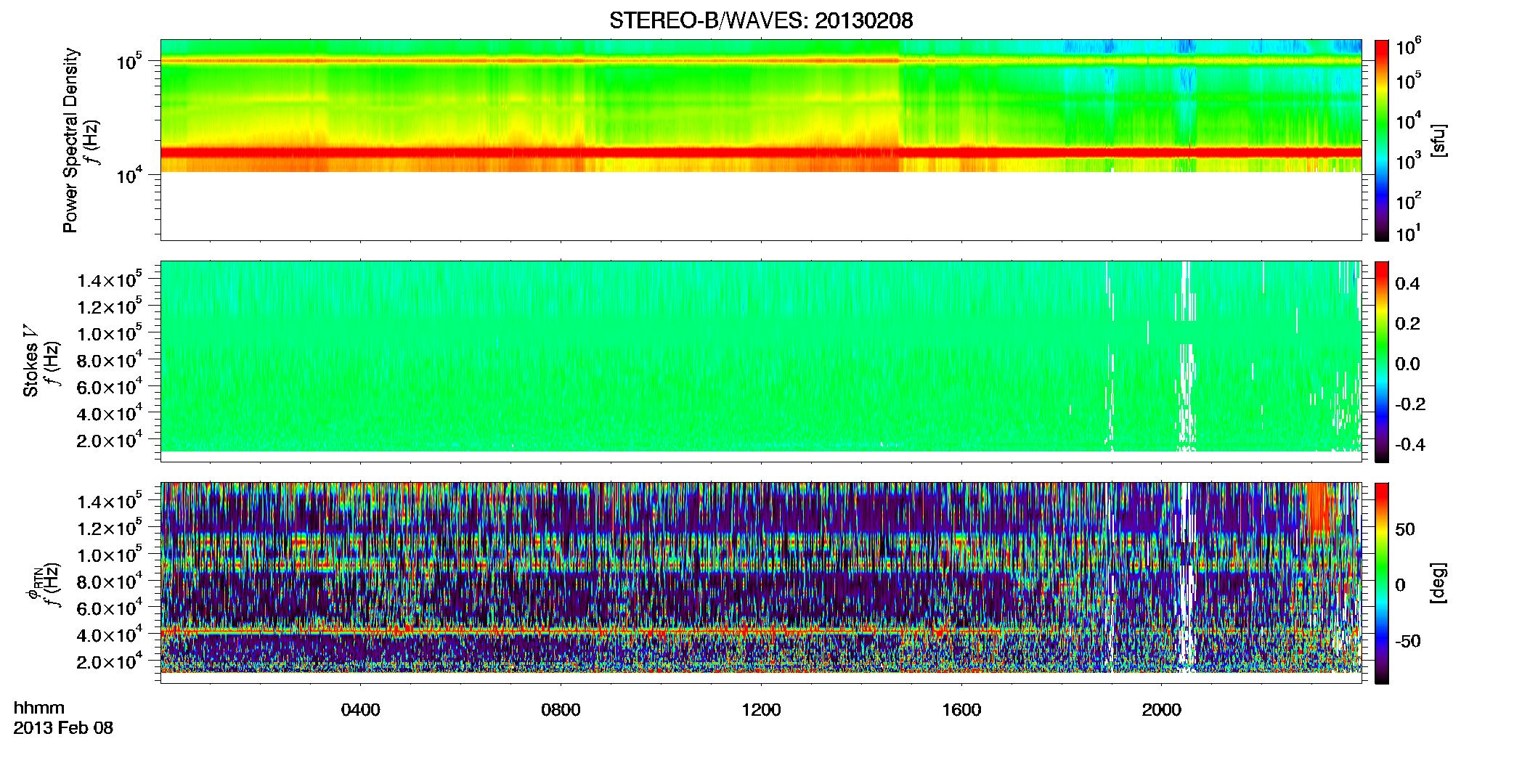
Task: Click the [deg] units label
Action: [1438, 582]
